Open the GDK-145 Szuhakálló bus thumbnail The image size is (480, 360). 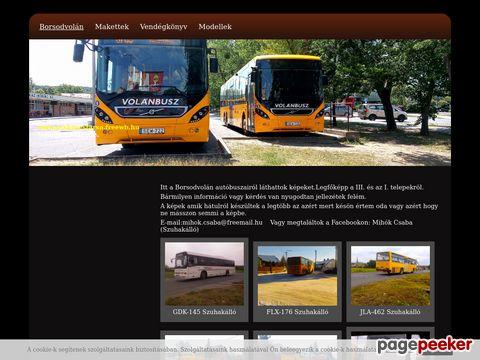click(204, 274)
